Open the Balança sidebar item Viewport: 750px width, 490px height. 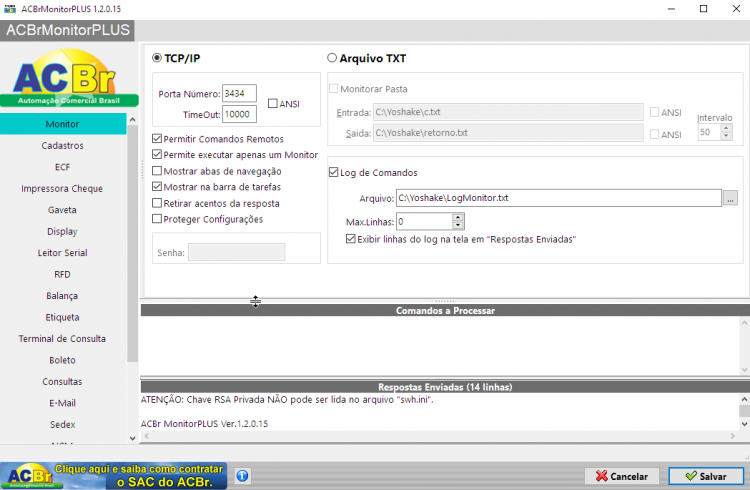(x=63, y=296)
